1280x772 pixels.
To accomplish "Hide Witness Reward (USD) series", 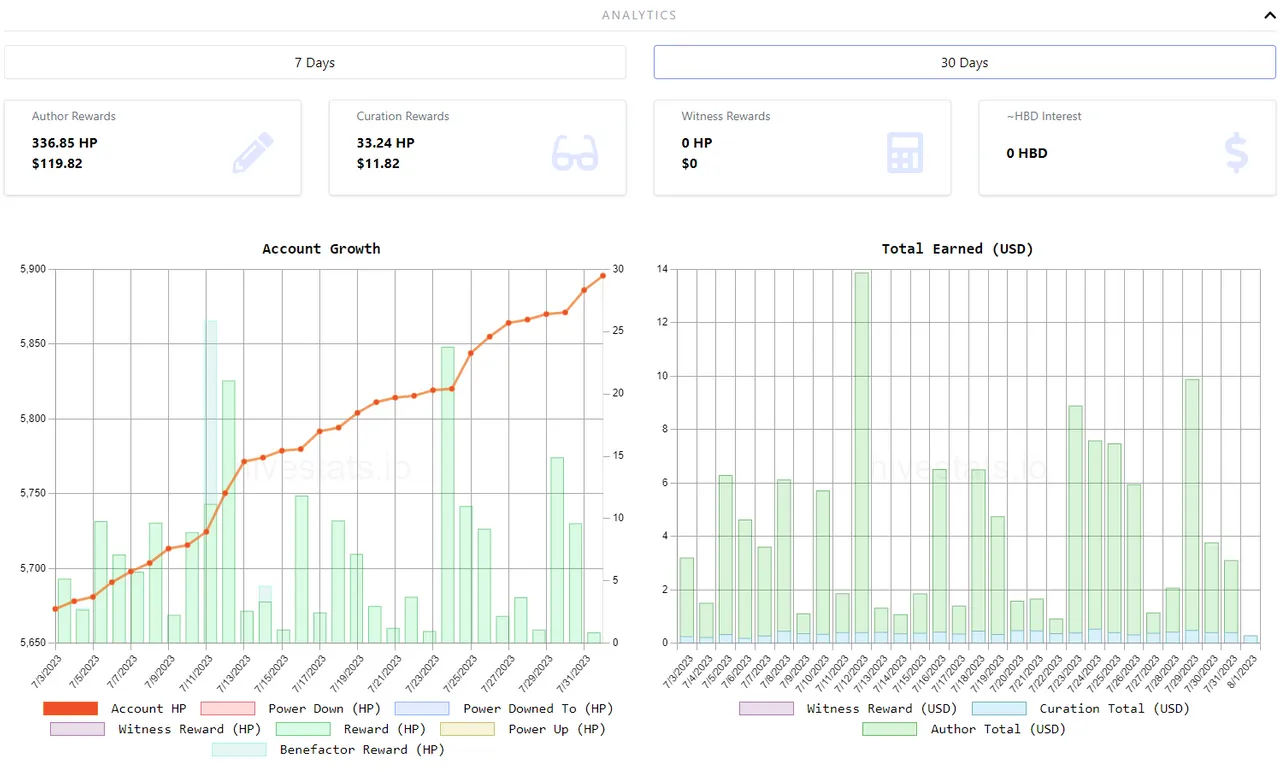I will [x=766, y=708].
